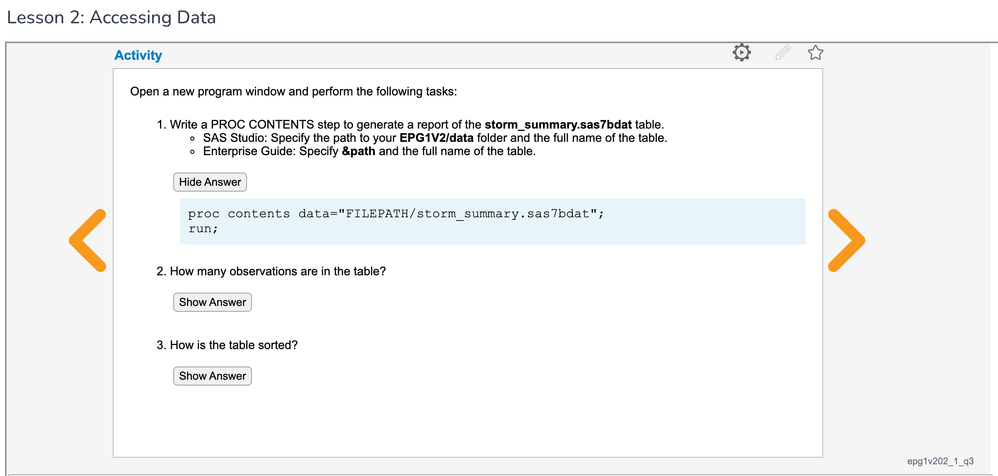The image size is (998, 476).
Task: Advance to next page with right orange arrow
Action: 845,241
